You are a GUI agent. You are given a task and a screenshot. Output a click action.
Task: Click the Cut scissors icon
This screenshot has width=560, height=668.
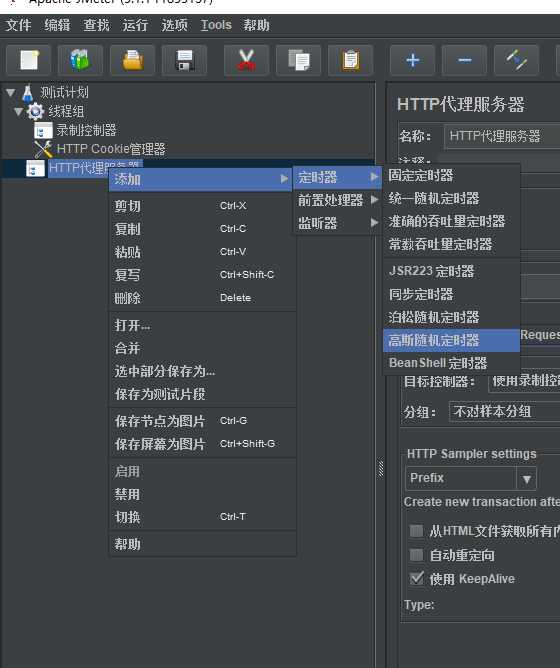(x=246, y=60)
